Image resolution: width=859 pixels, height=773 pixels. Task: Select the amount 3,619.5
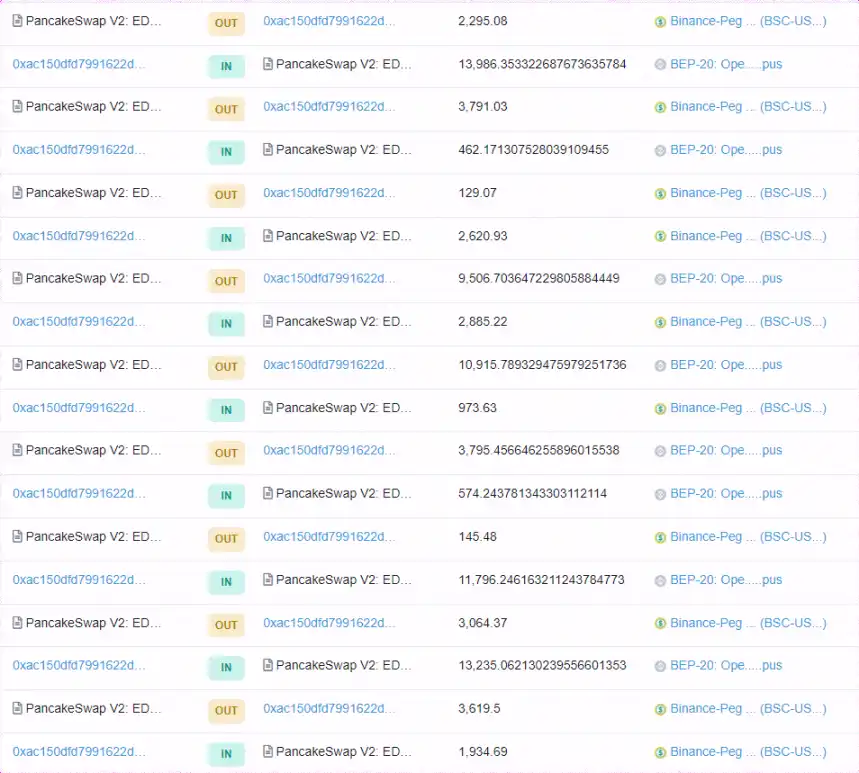pos(479,708)
